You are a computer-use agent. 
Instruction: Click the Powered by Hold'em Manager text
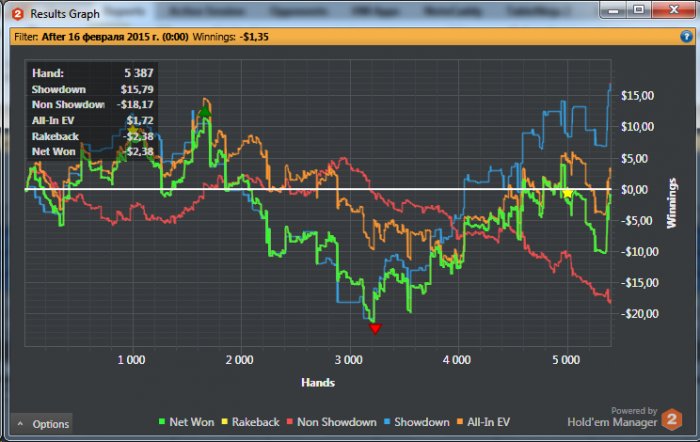pos(612,417)
